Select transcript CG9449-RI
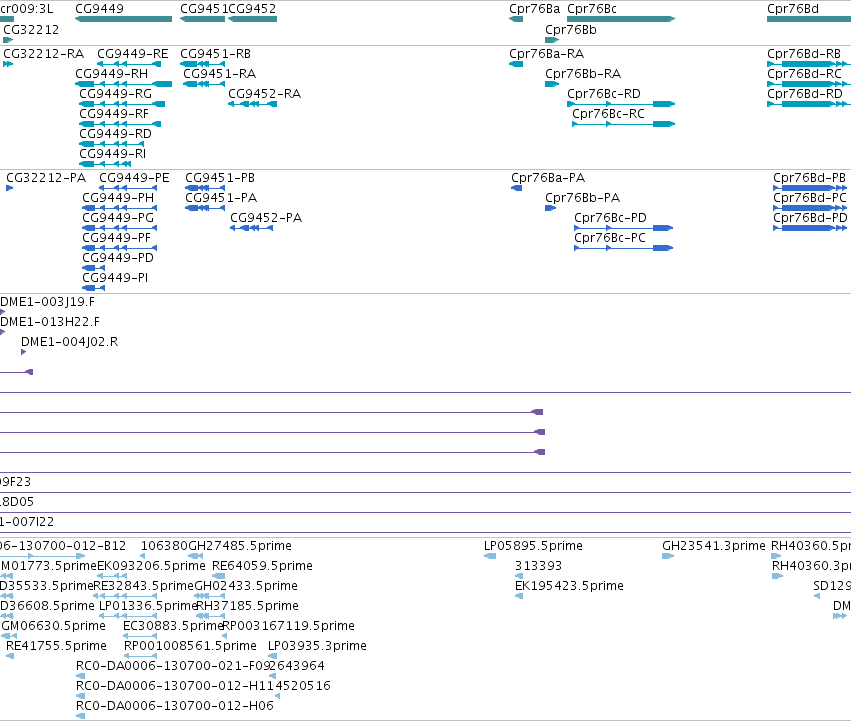 click(x=113, y=154)
